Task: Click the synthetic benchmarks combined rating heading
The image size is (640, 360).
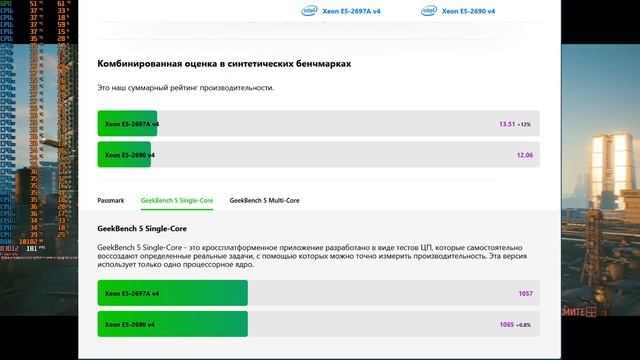Action: point(224,64)
